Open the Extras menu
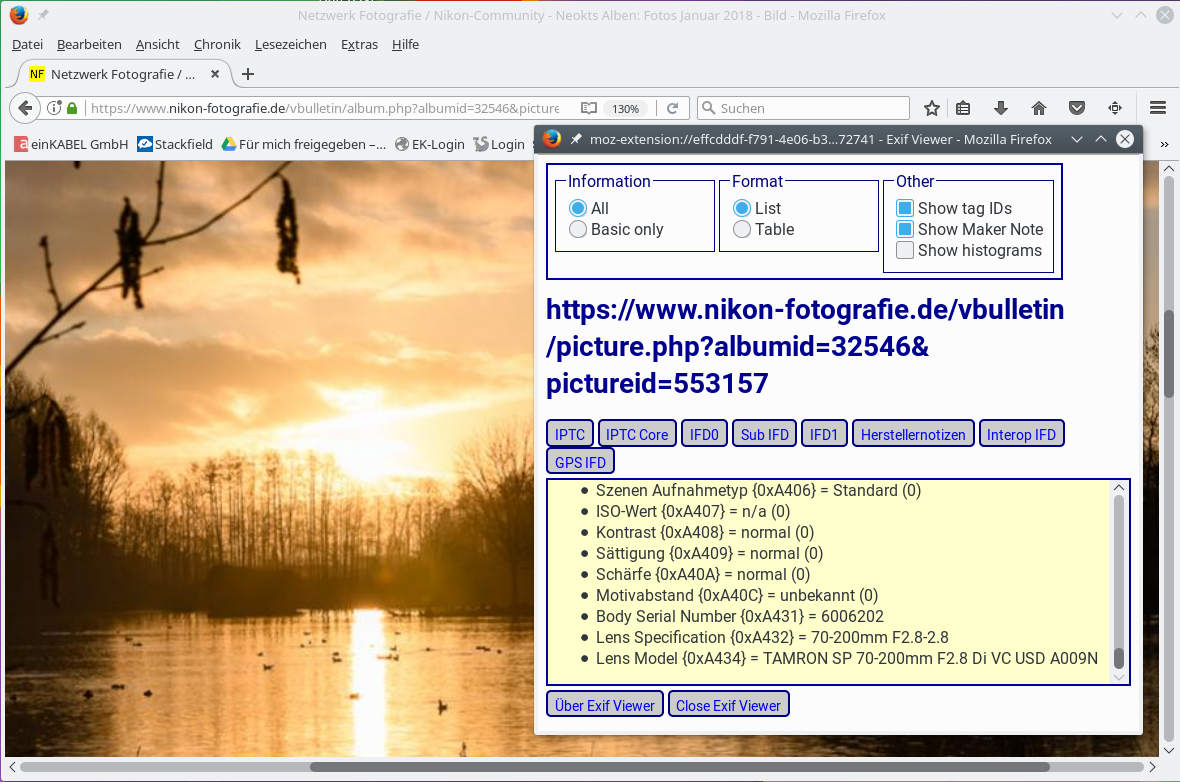Image resolution: width=1180 pixels, height=782 pixels. 359,44
